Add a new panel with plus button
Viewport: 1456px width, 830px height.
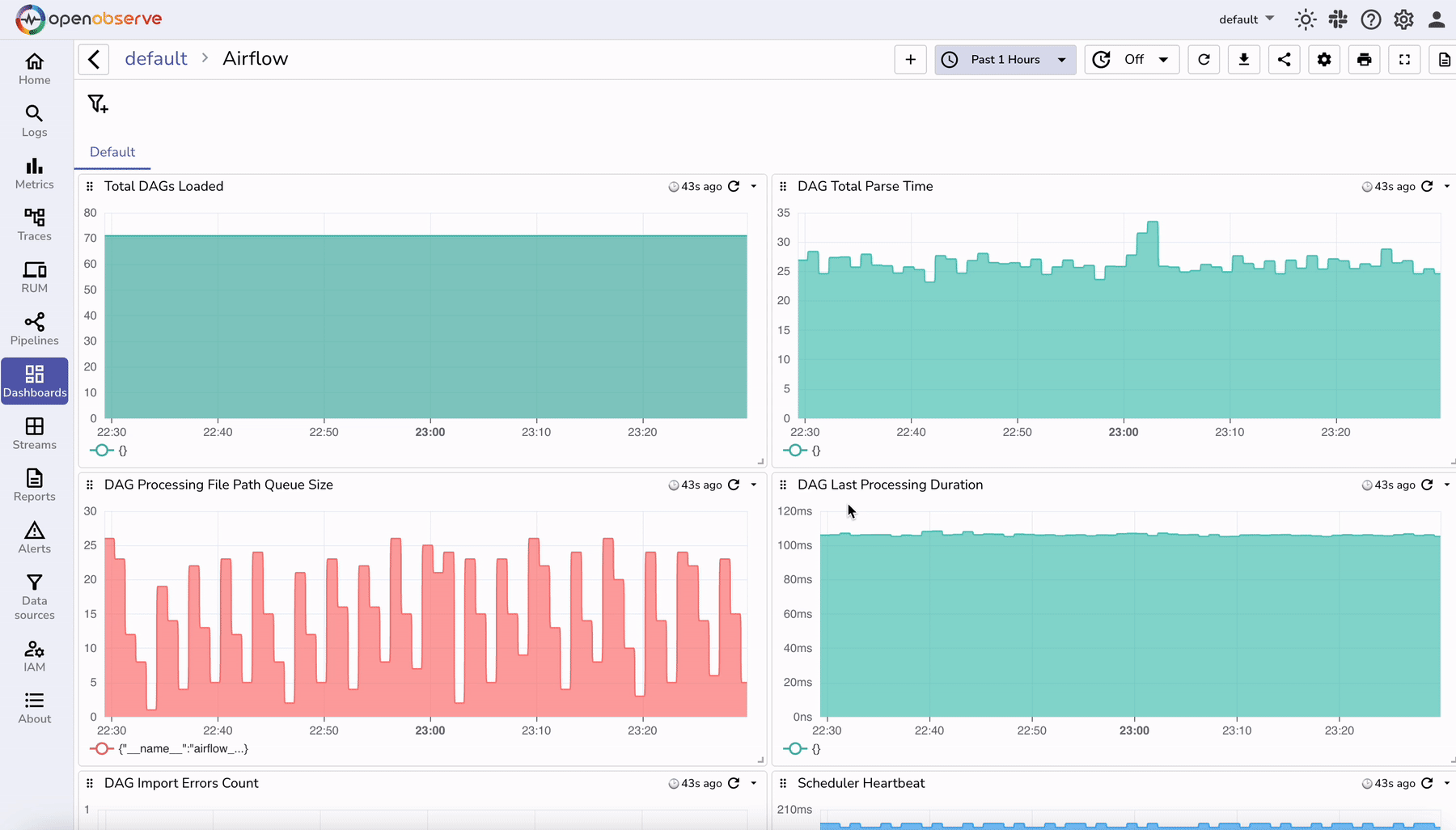[x=910, y=59]
